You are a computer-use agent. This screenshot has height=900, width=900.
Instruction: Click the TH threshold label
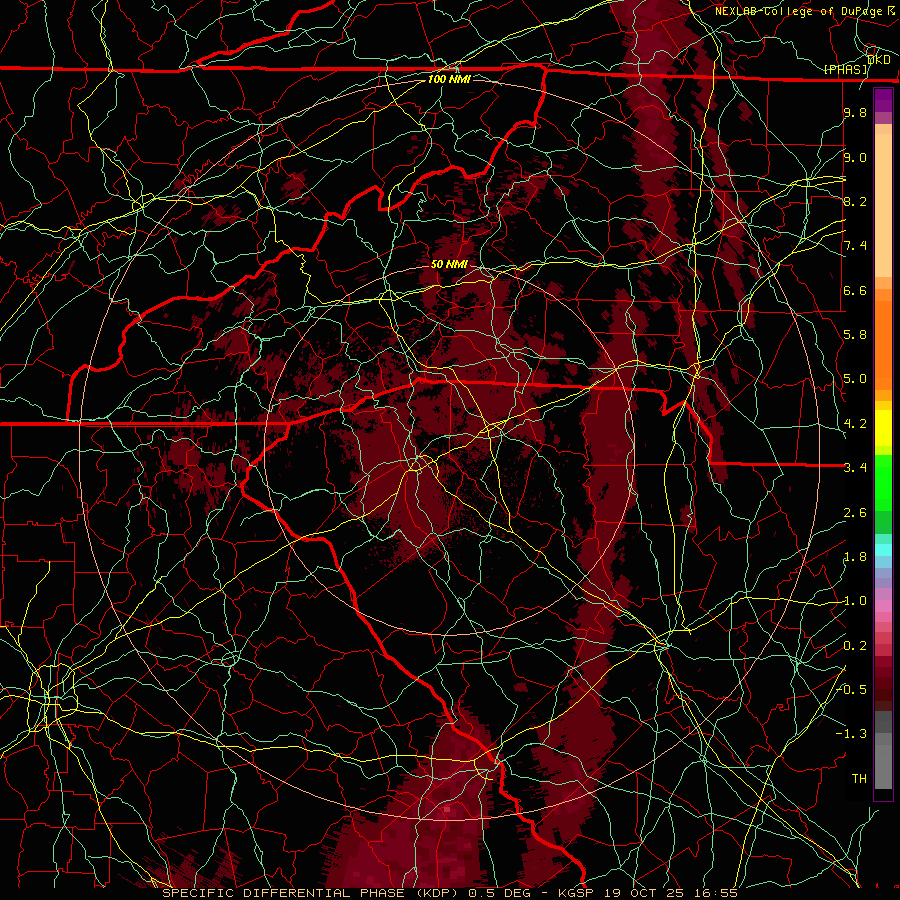tap(859, 778)
